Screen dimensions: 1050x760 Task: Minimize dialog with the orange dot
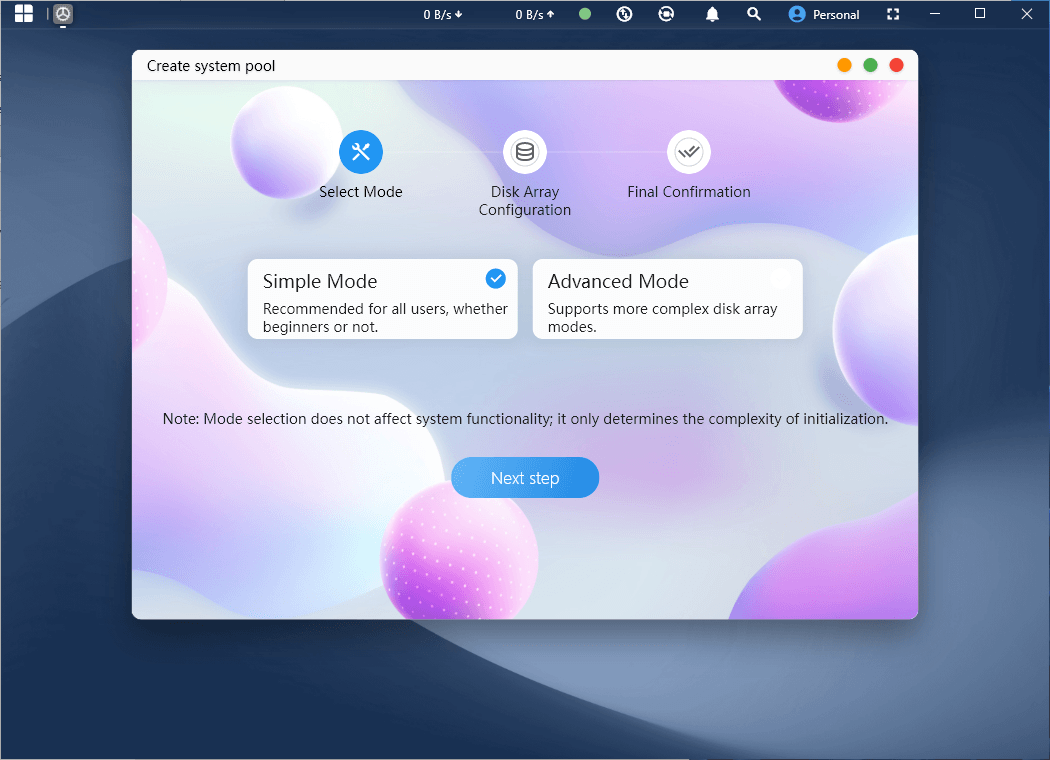[844, 65]
